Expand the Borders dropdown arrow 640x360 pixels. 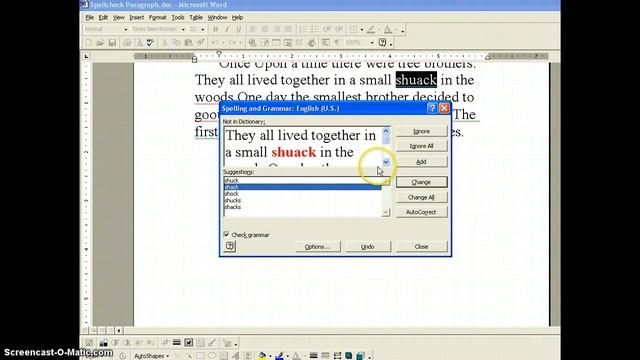[x=362, y=29]
